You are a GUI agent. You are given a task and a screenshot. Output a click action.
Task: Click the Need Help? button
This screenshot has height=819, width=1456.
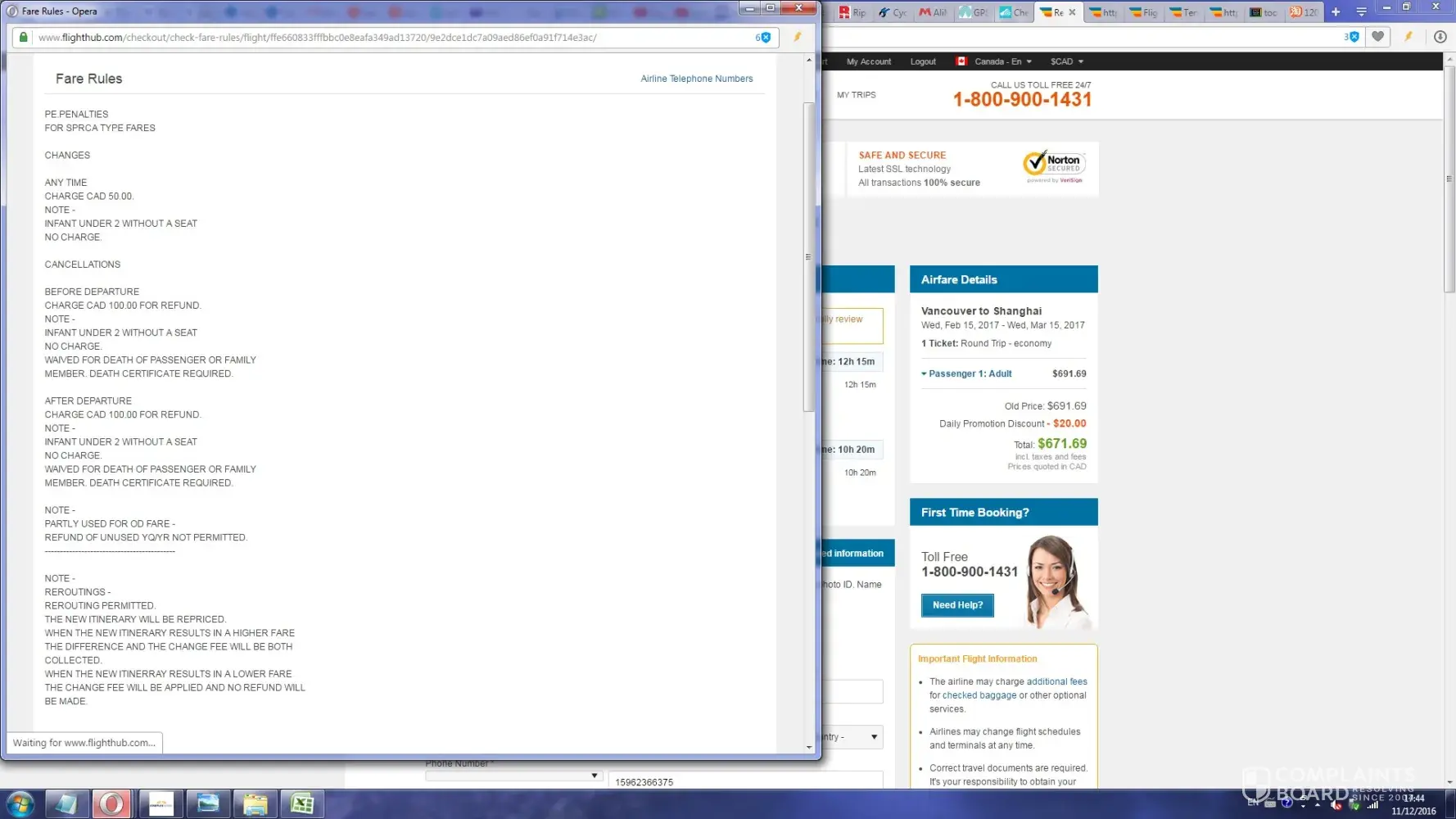tap(957, 605)
